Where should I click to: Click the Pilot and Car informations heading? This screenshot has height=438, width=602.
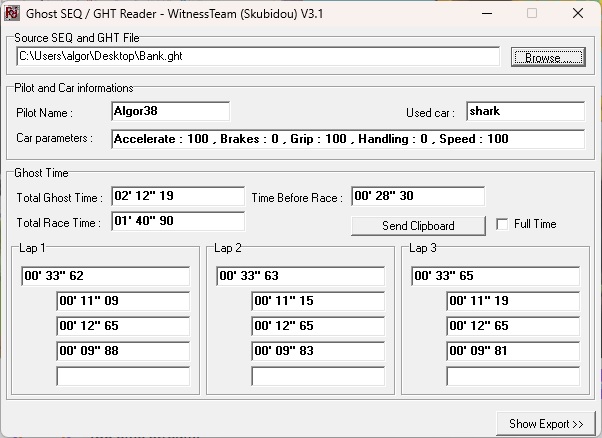coord(74,88)
